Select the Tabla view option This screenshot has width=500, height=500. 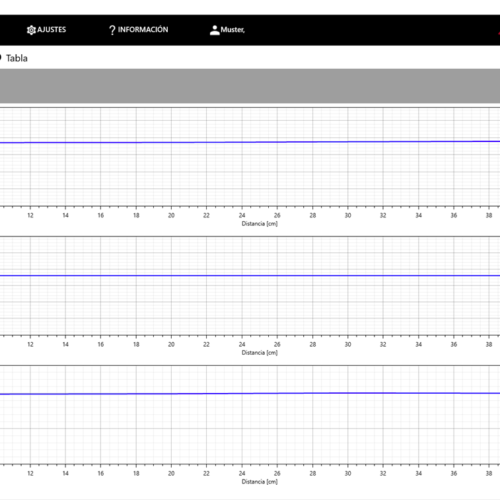point(17,58)
